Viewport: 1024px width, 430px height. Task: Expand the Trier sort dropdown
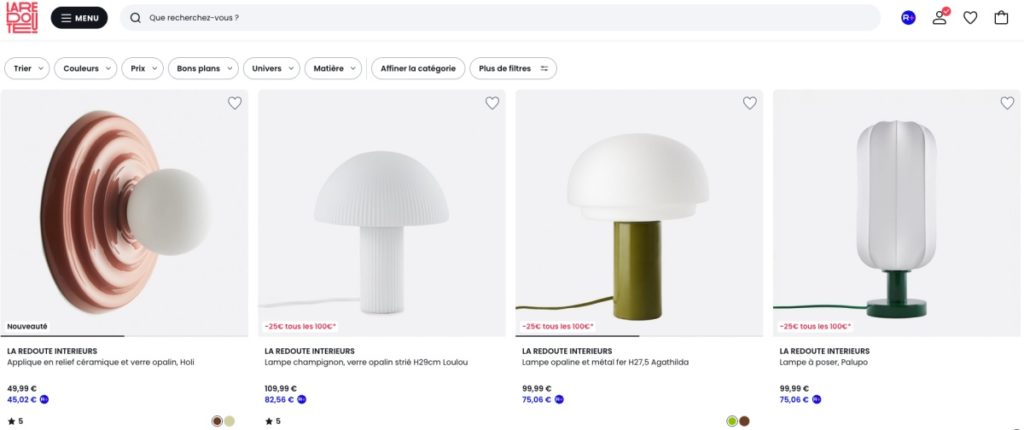coord(27,69)
